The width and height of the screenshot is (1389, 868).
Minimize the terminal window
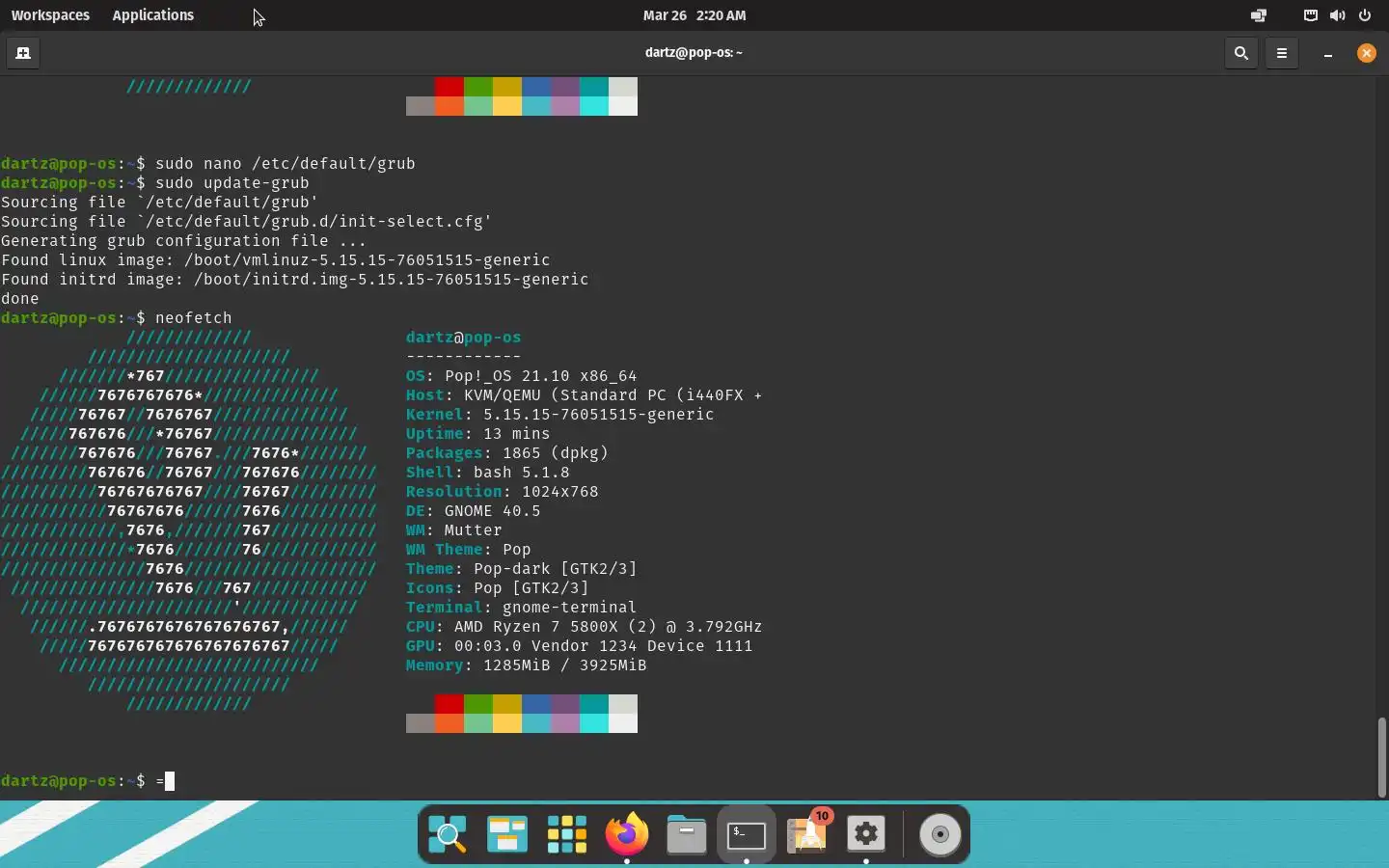tap(1328, 54)
